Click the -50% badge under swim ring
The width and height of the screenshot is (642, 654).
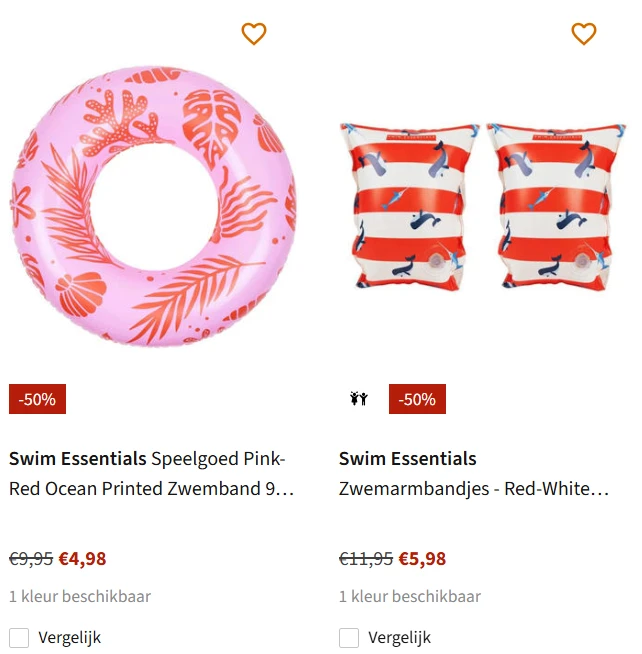point(37,399)
